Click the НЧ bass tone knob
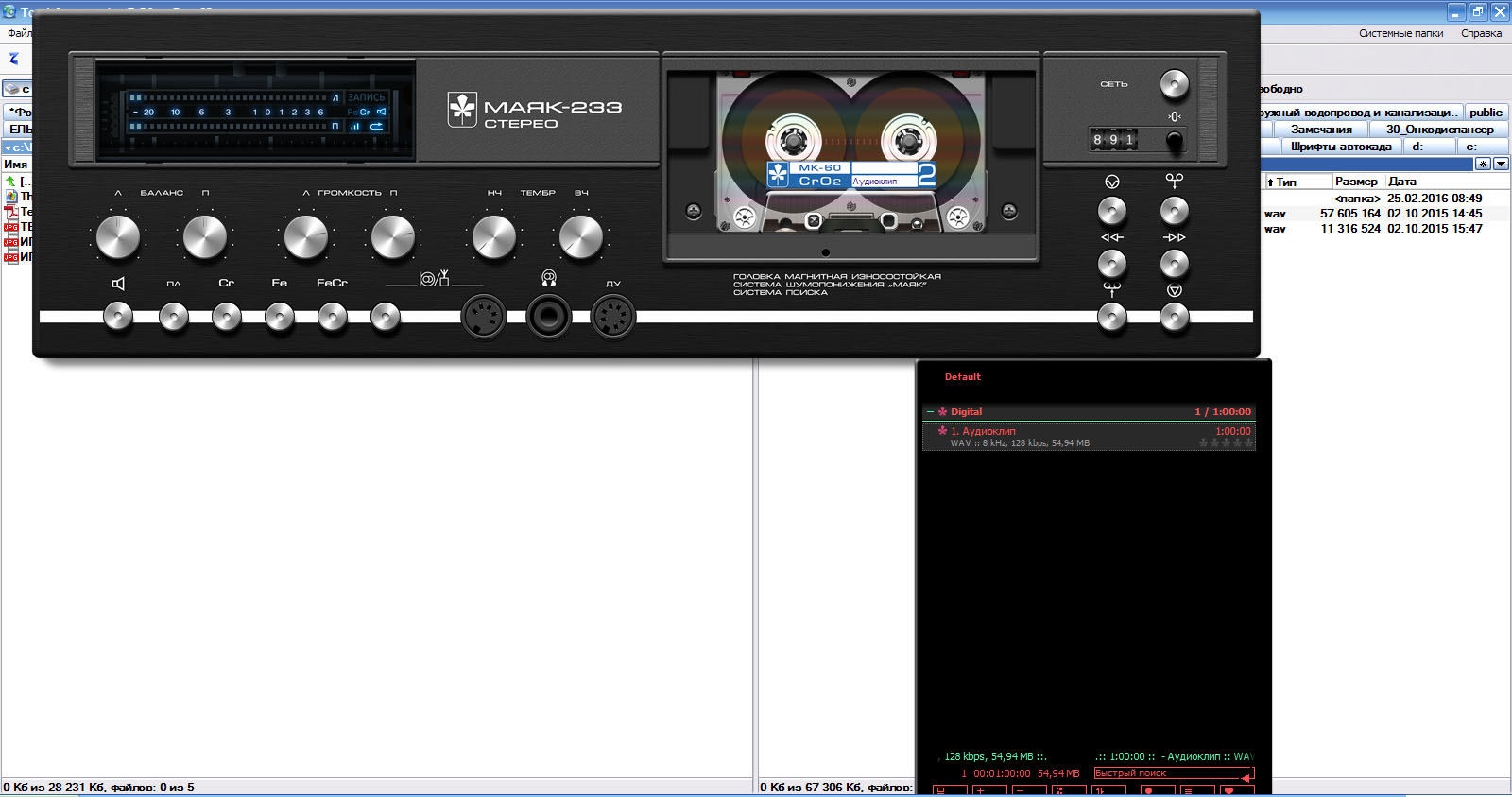 494,237
